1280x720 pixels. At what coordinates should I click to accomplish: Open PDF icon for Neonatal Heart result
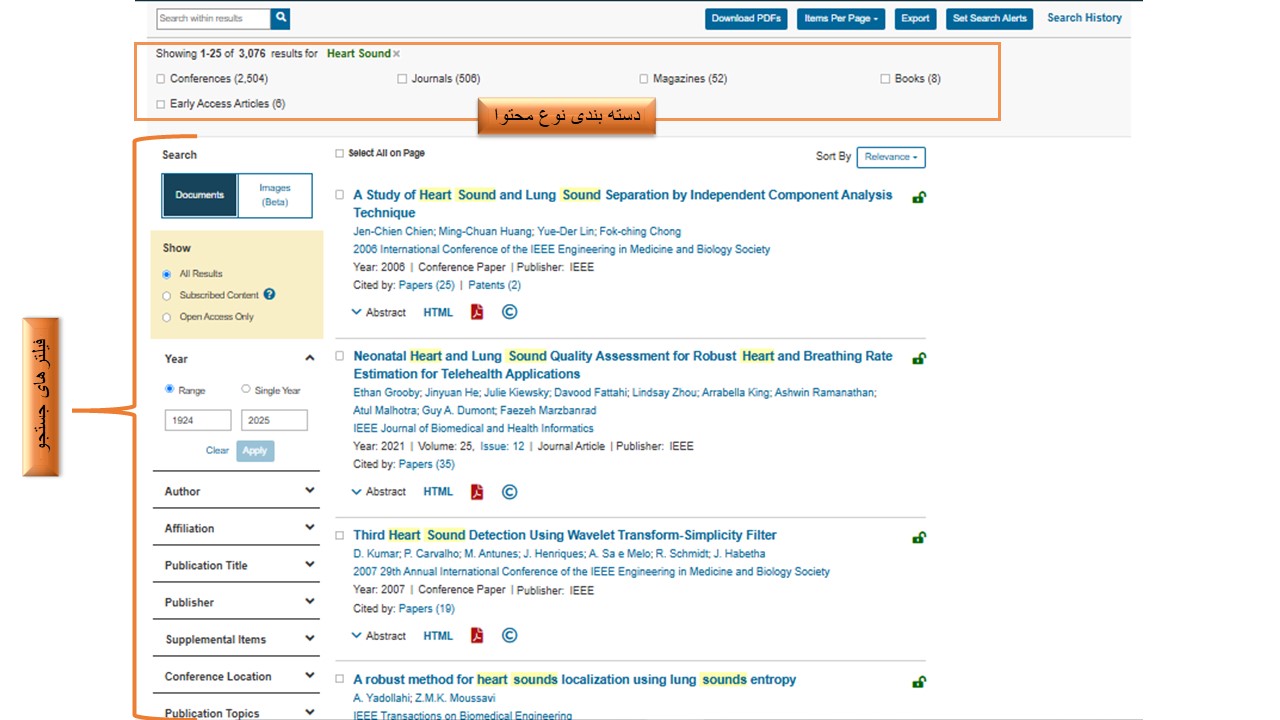[477, 492]
